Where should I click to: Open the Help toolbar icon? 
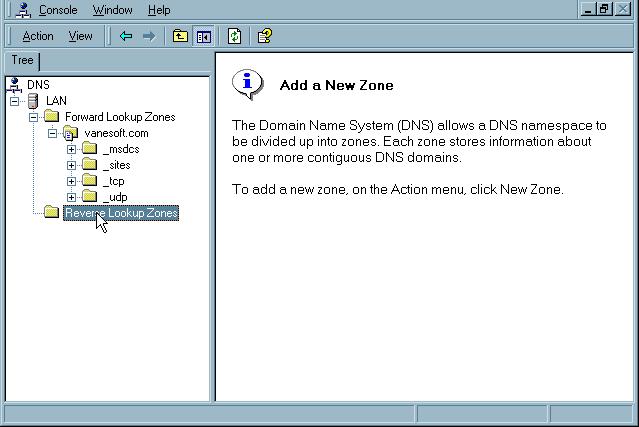[x=265, y=36]
